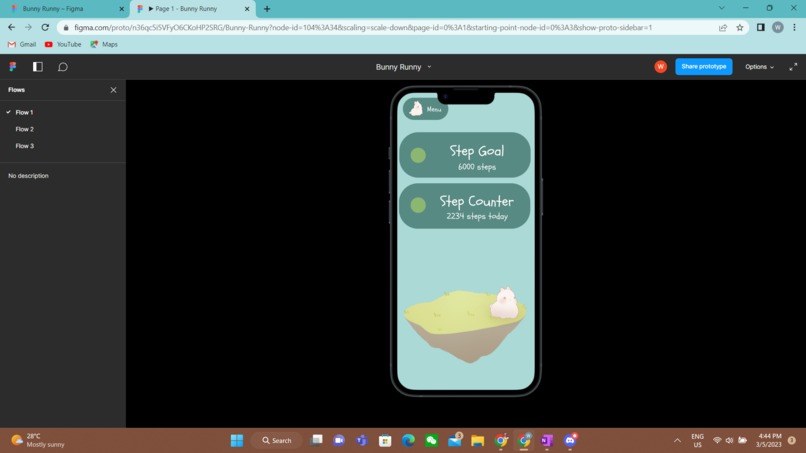Open Task View on the taskbar

click(x=317, y=440)
